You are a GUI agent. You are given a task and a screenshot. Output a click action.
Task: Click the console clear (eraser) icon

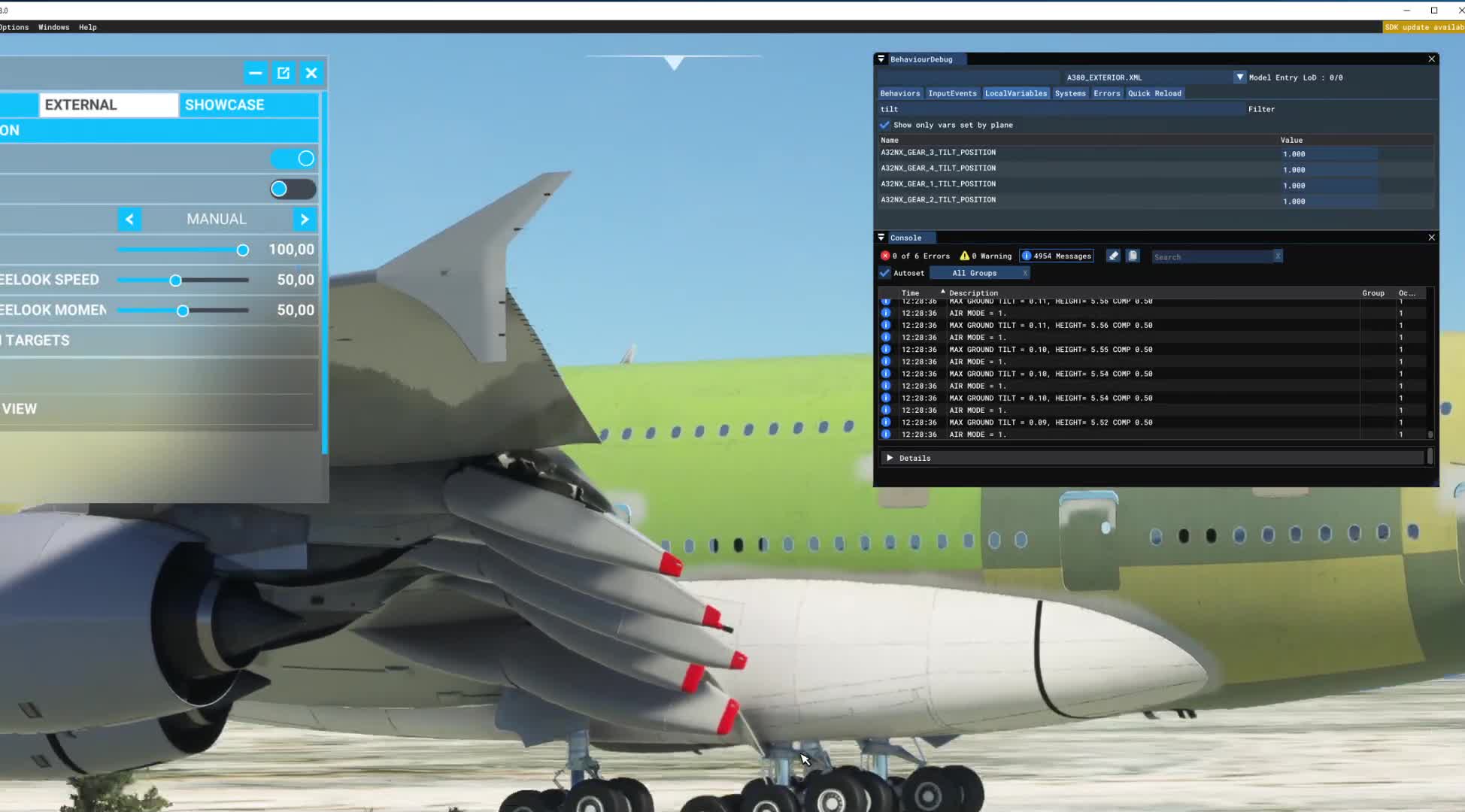[x=1113, y=256]
